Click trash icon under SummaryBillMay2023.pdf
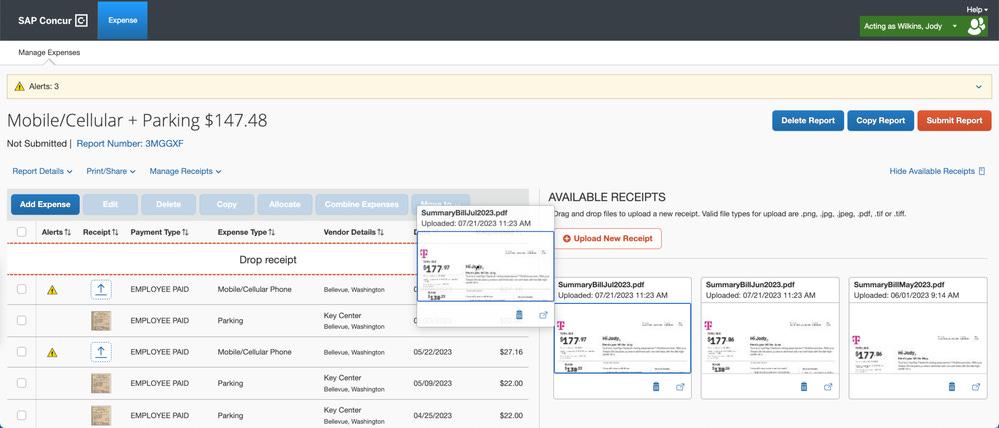 pos(952,386)
